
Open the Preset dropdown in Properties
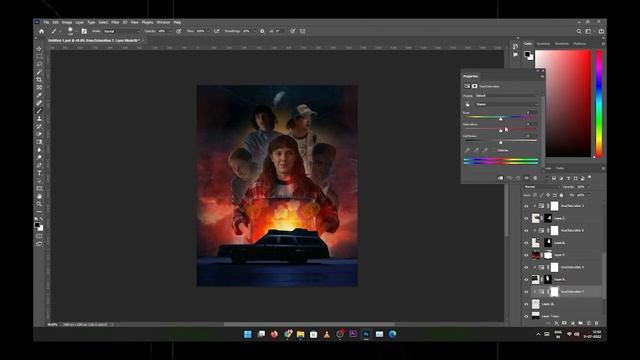click(506, 96)
